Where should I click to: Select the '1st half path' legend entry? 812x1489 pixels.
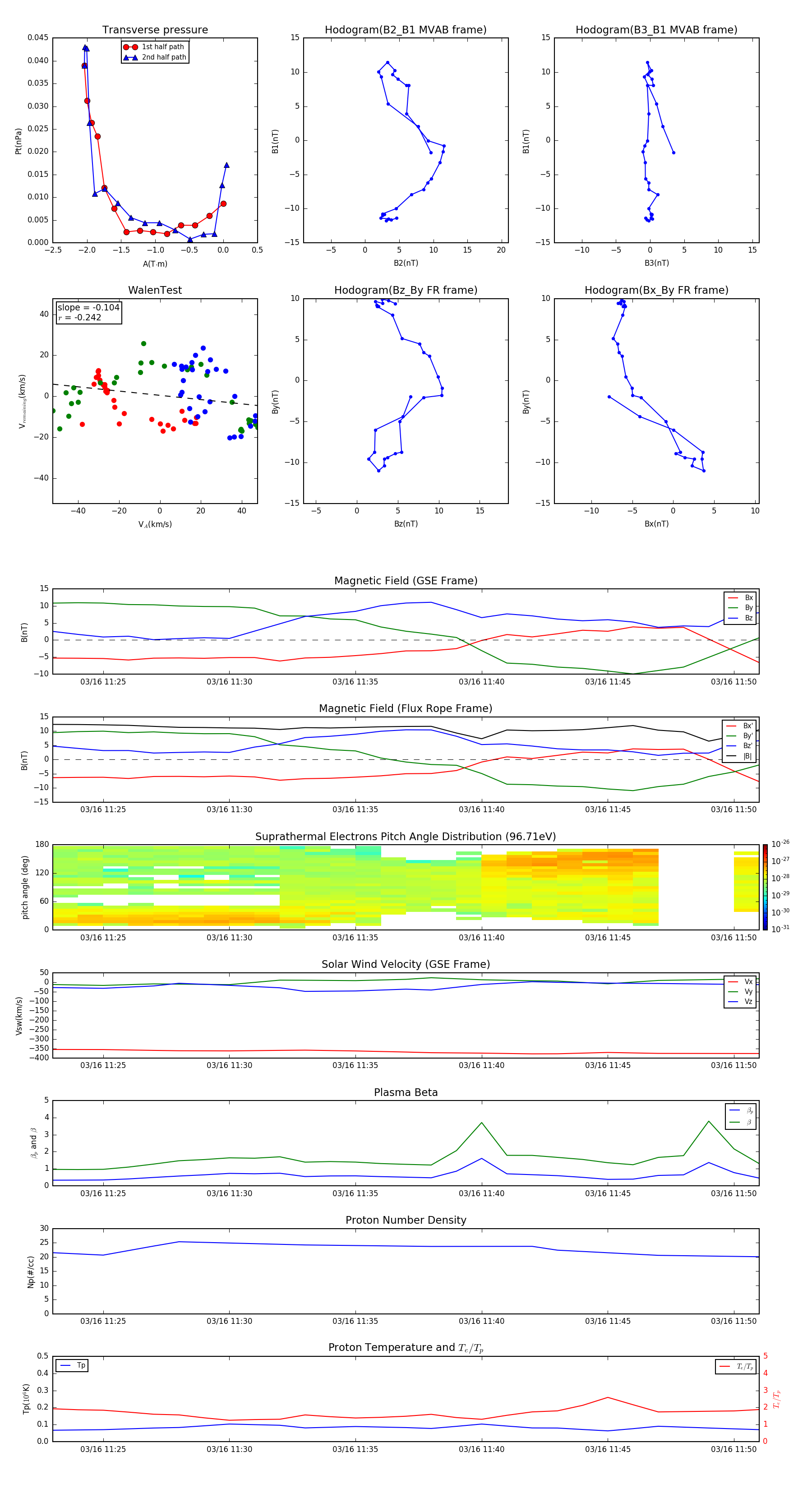pos(154,47)
